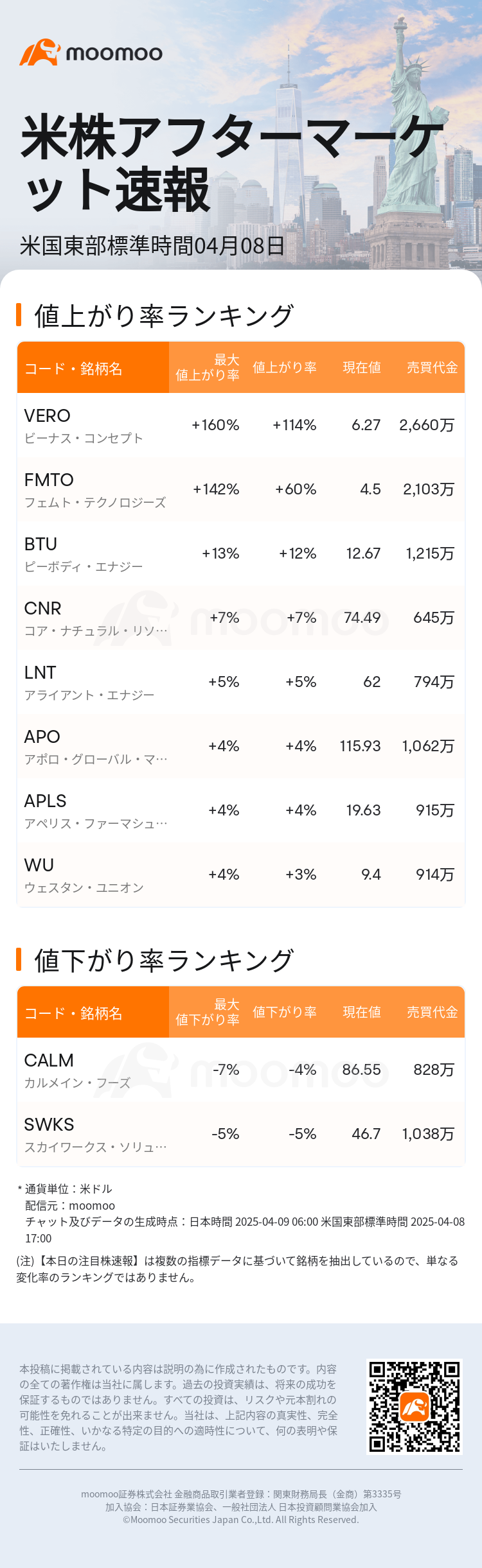Viewport: 482px width, 1568px height.
Task: Select the APLS stock entry
Action: click(45, 801)
